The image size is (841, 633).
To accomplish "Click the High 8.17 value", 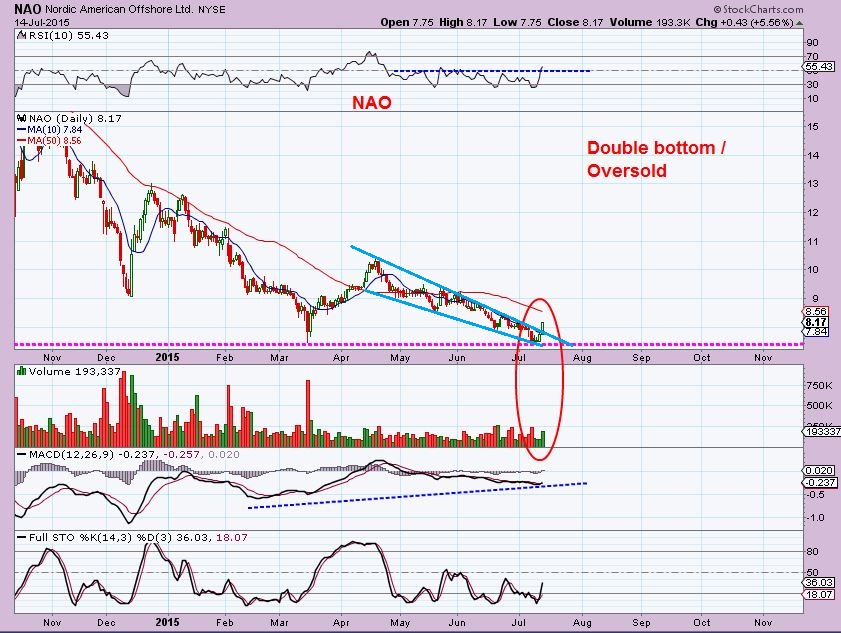I will tap(463, 23).
